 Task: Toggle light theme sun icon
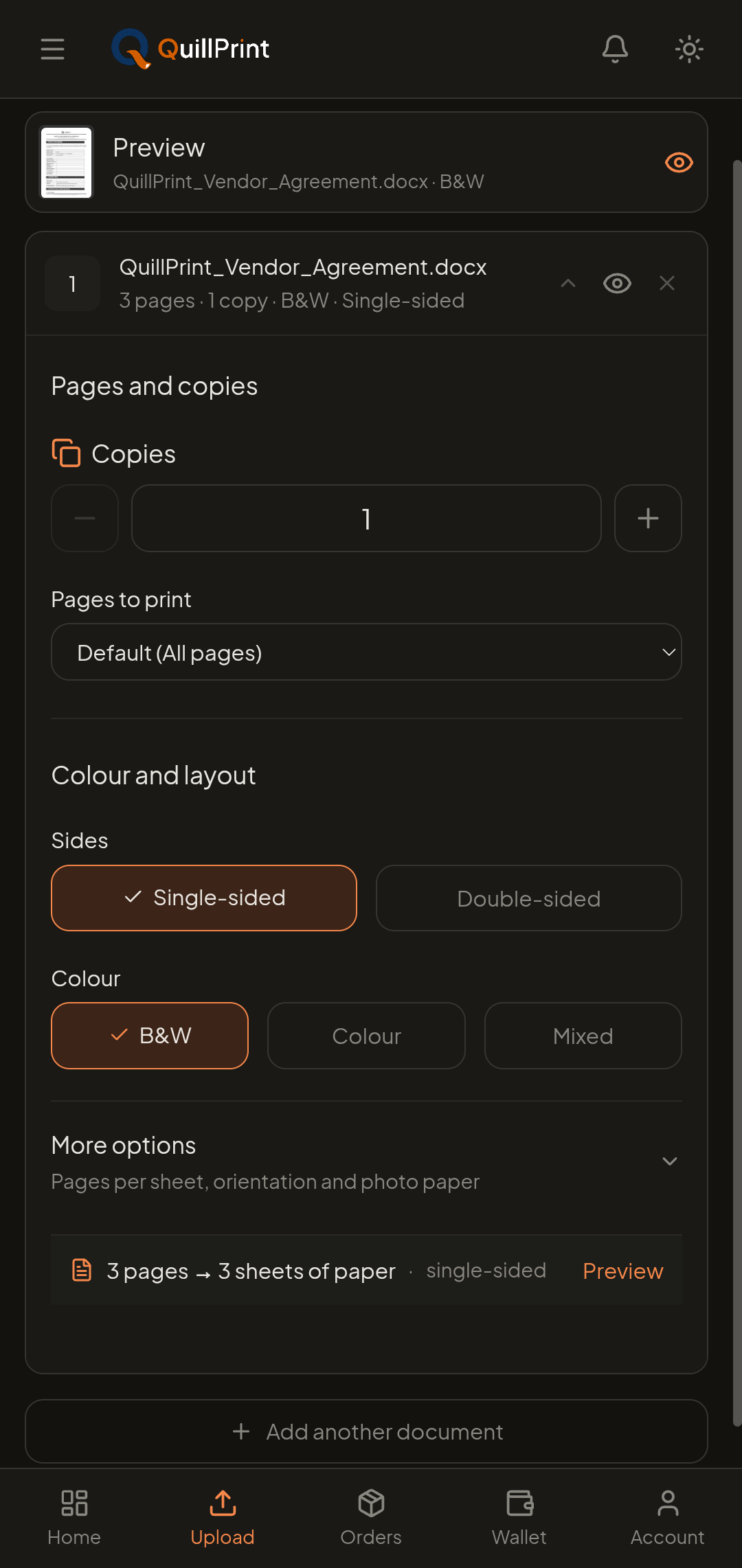coord(689,49)
